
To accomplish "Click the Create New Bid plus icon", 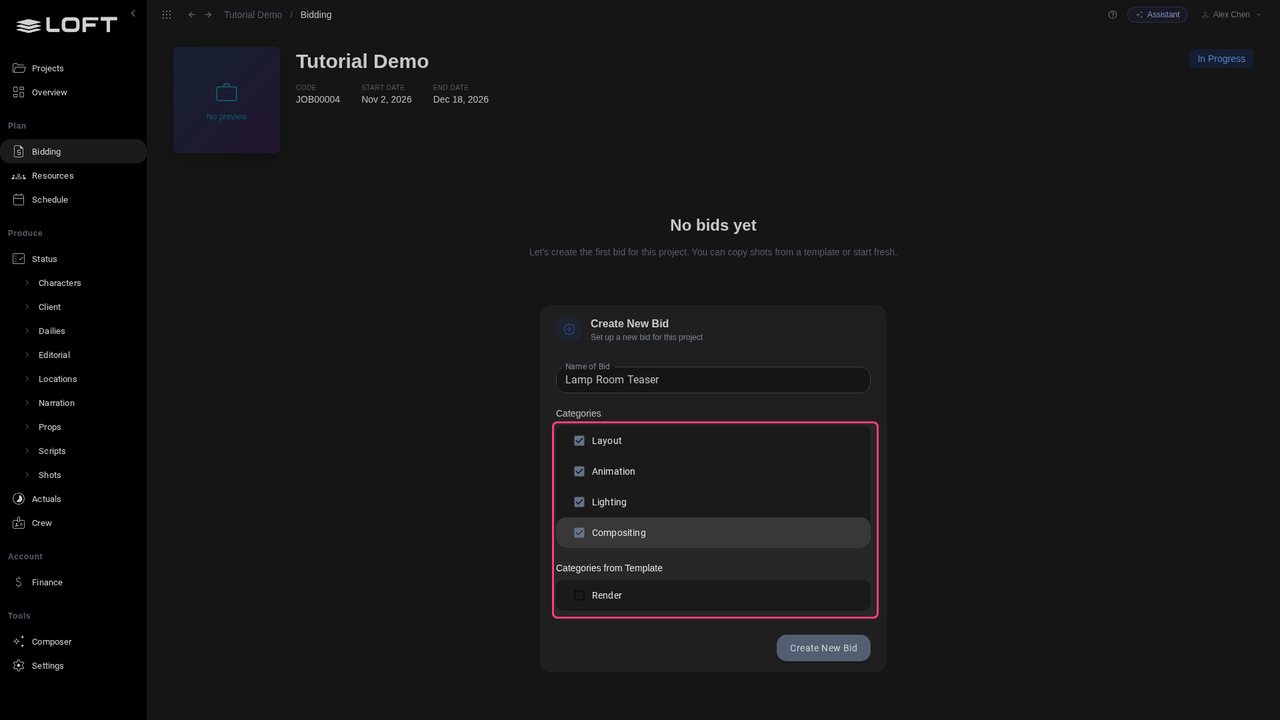I will click(x=569, y=330).
